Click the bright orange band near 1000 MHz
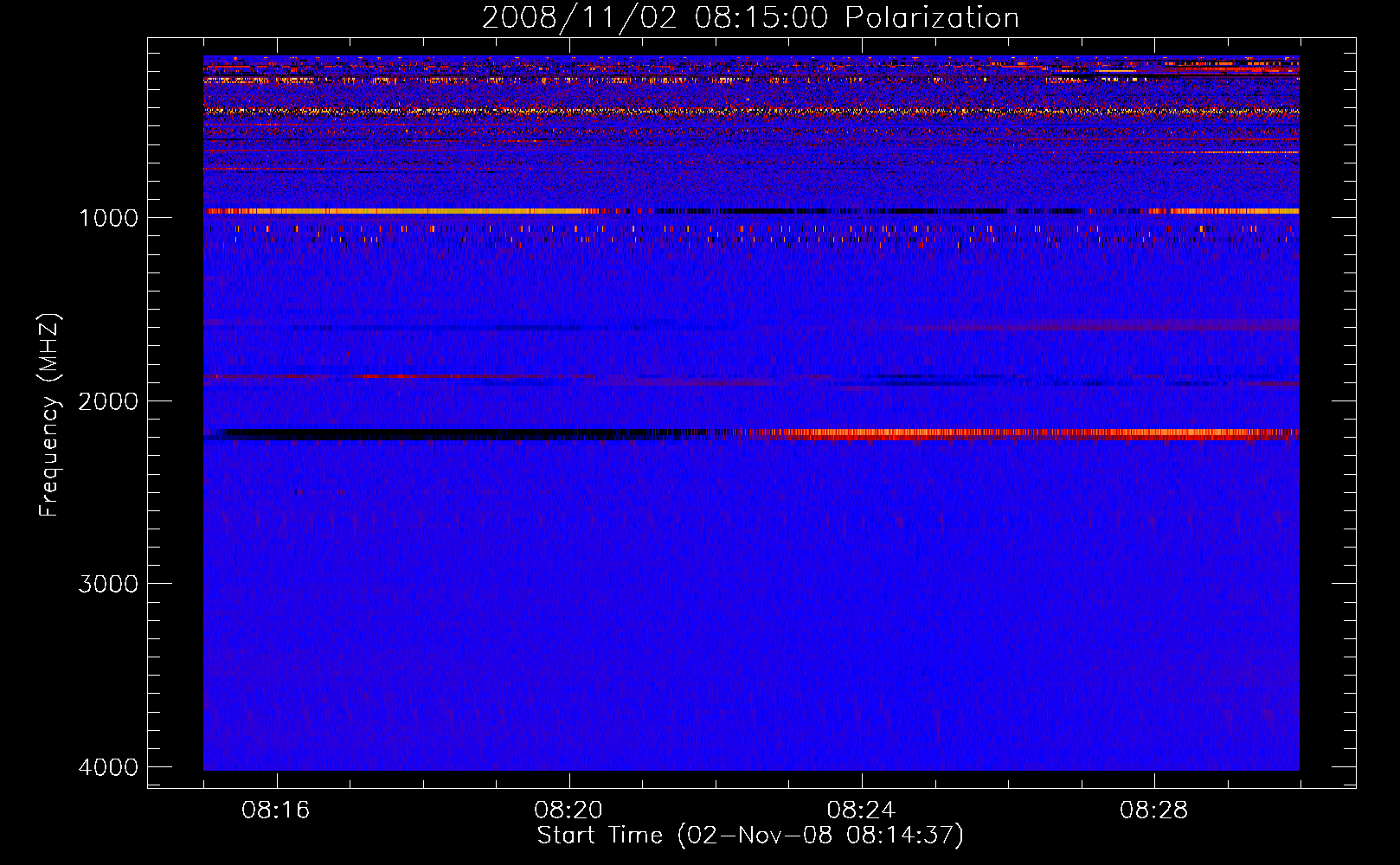This screenshot has width=1400, height=865. point(402,211)
